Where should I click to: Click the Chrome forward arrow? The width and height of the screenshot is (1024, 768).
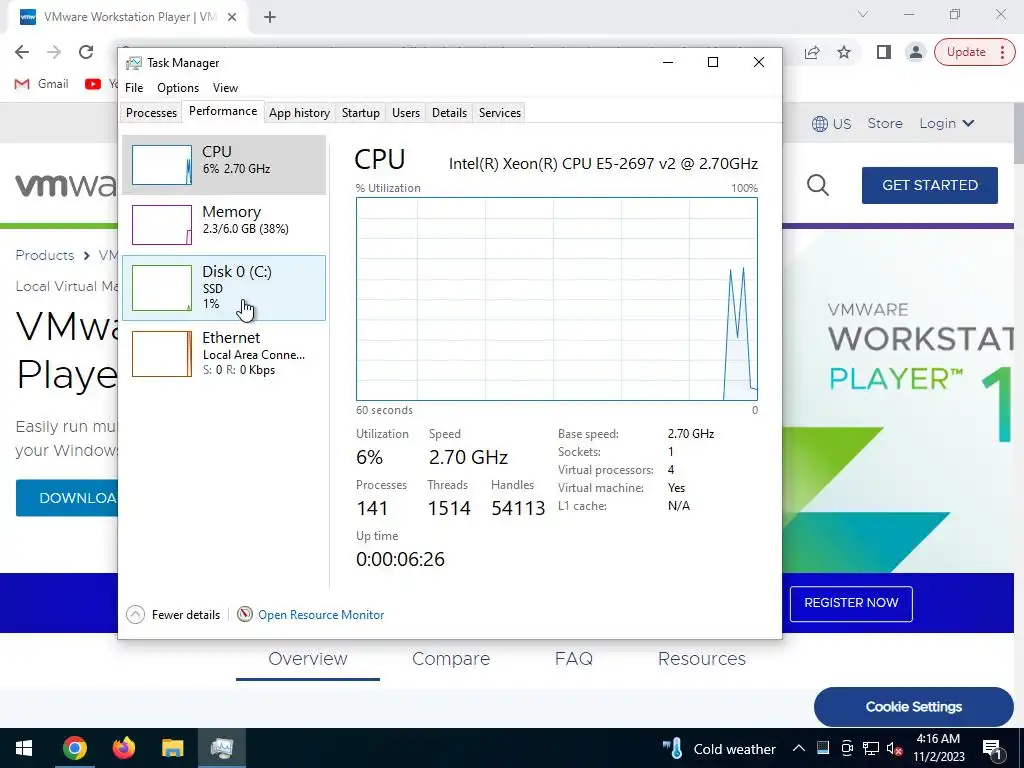pyautogui.click(x=54, y=52)
